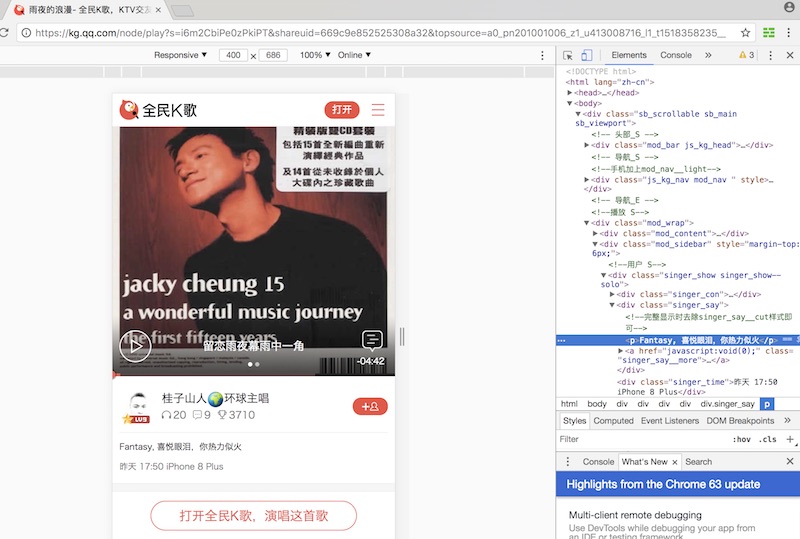Open the 100% zoom dropdown
Image resolution: width=800 pixels, height=539 pixels.
[315, 55]
